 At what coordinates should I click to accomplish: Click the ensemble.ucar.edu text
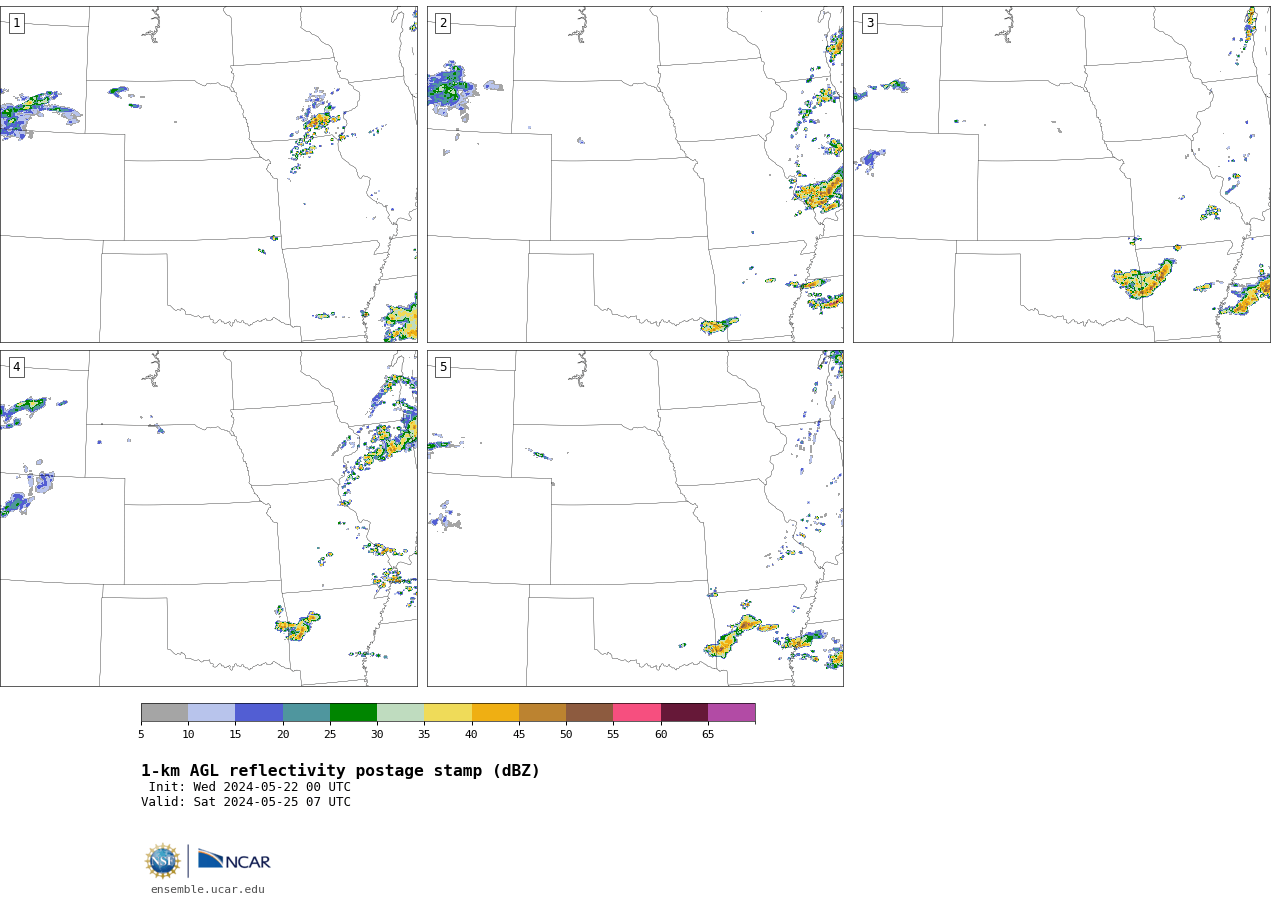(208, 890)
